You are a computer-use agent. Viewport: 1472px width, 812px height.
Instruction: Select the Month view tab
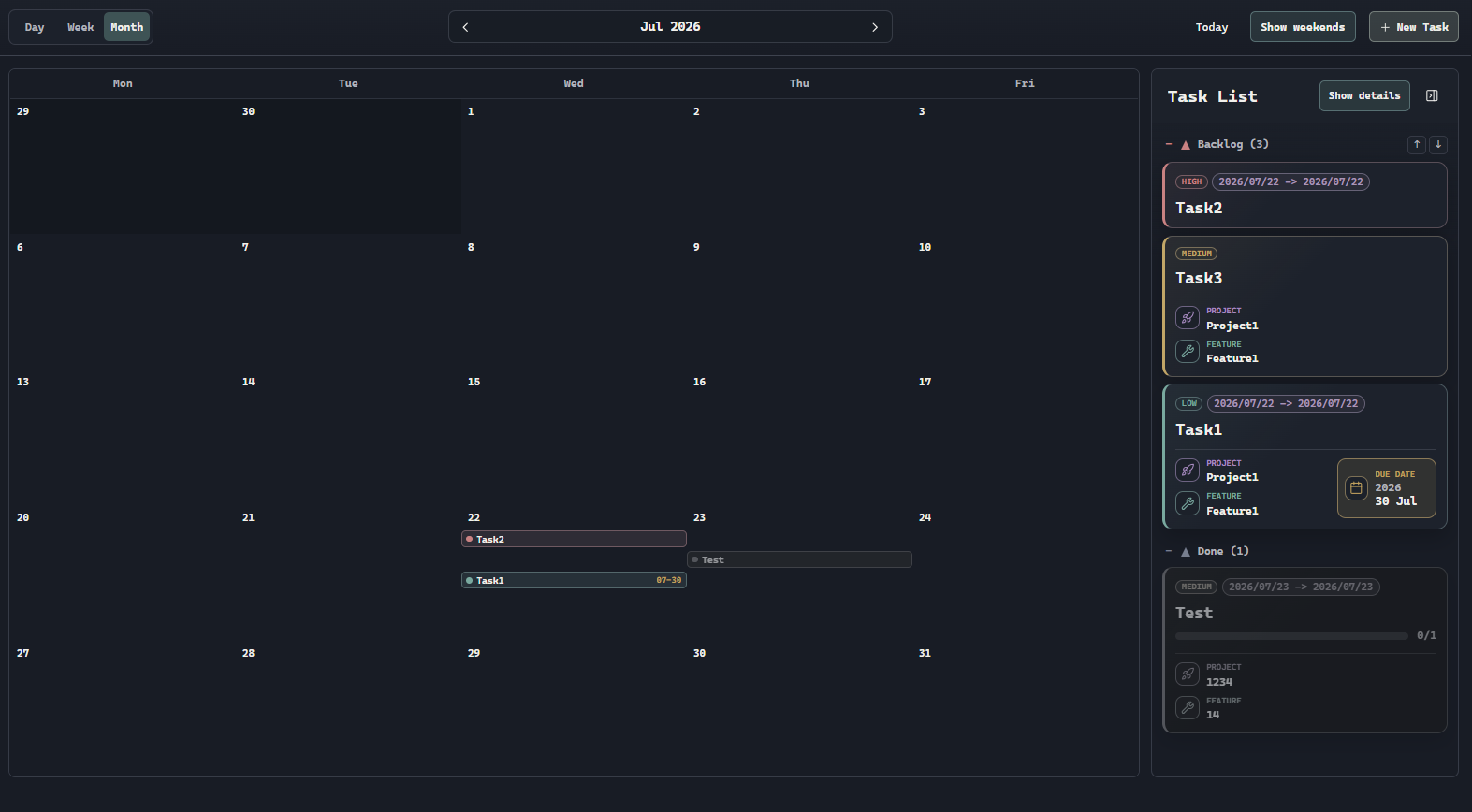(x=127, y=27)
